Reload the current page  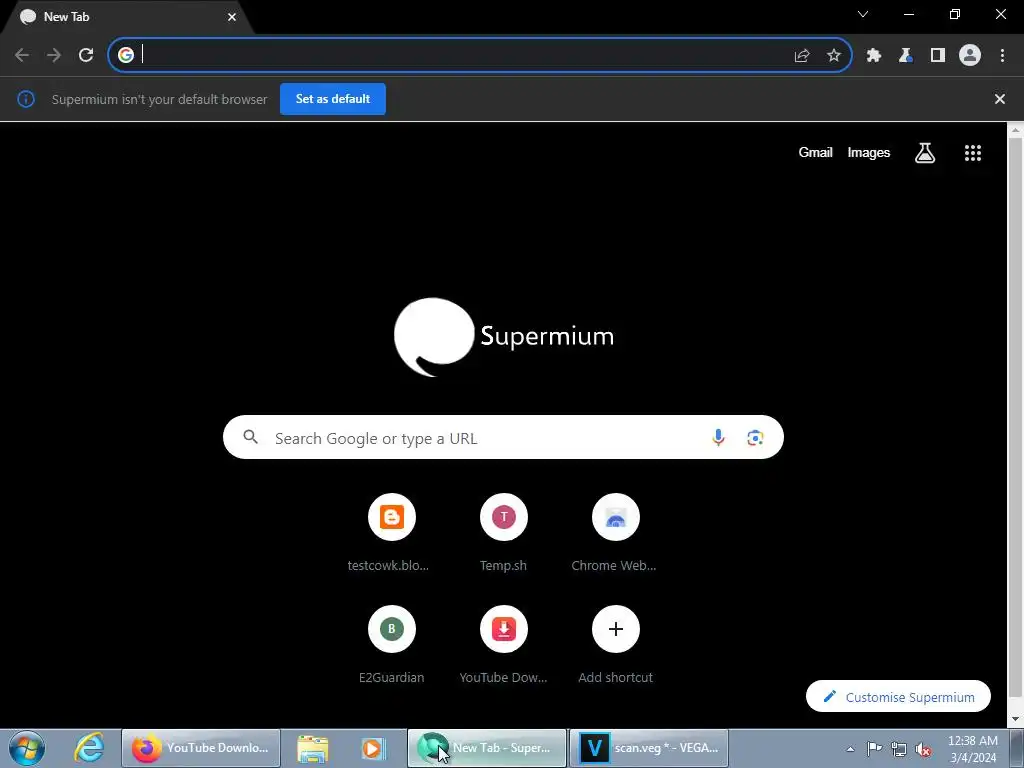[86, 55]
